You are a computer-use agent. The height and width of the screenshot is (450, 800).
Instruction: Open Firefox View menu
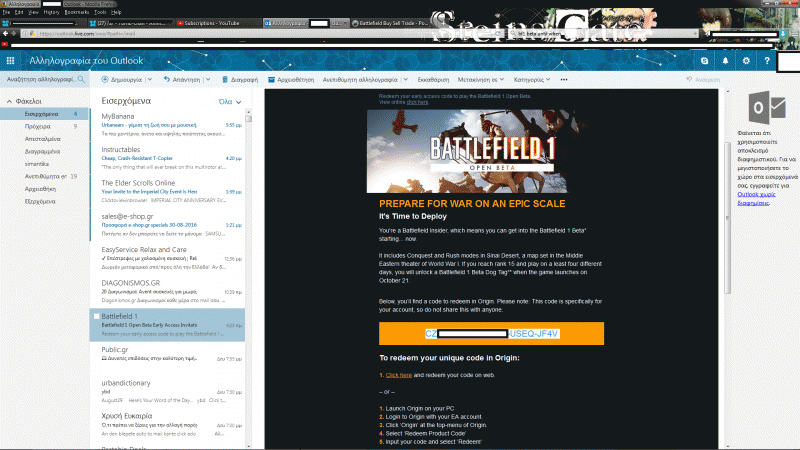pos(33,12)
